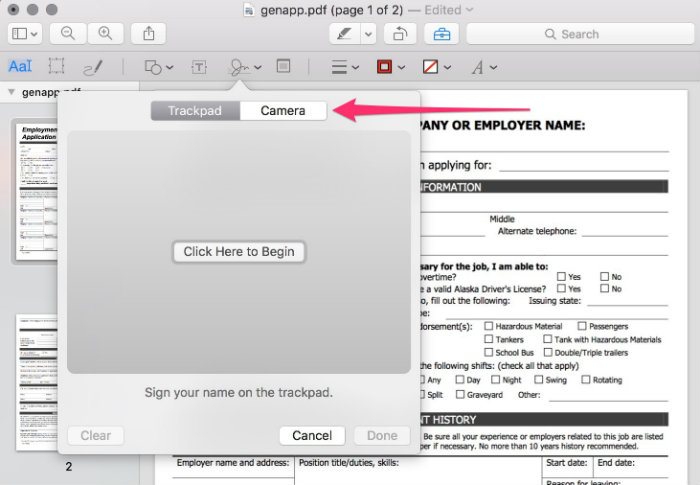Open the Share menu icon
Viewport: 700px width, 485px height.
(x=149, y=33)
